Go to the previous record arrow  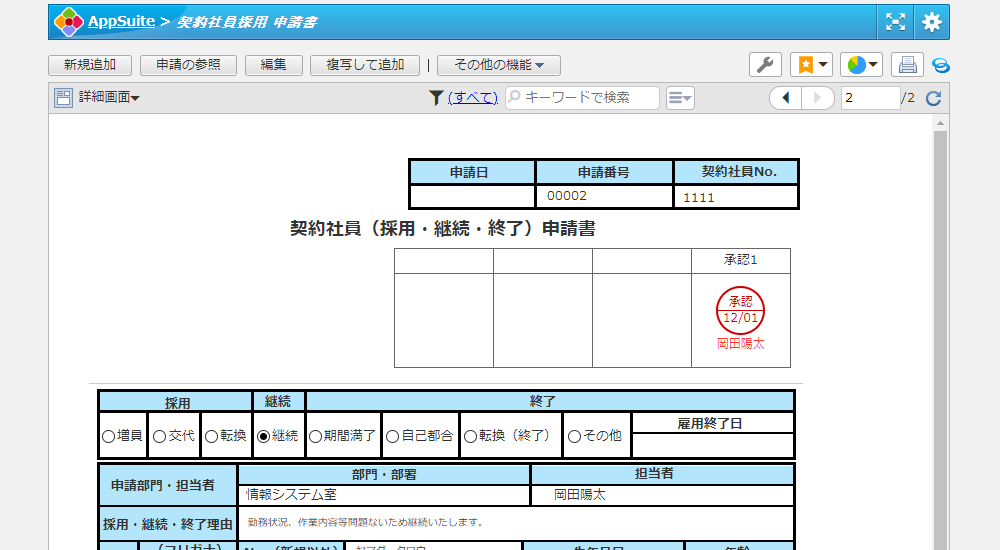(786, 98)
